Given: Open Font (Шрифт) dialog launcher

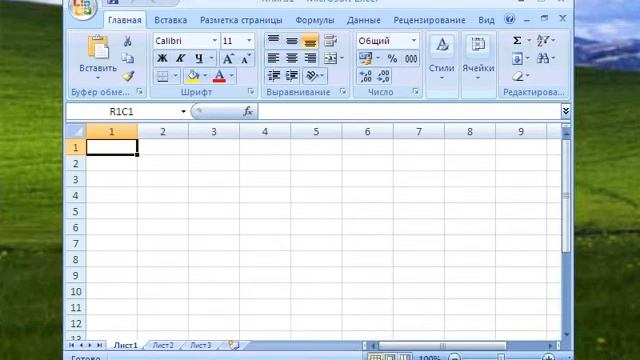Looking at the screenshot, I should click(251, 92).
